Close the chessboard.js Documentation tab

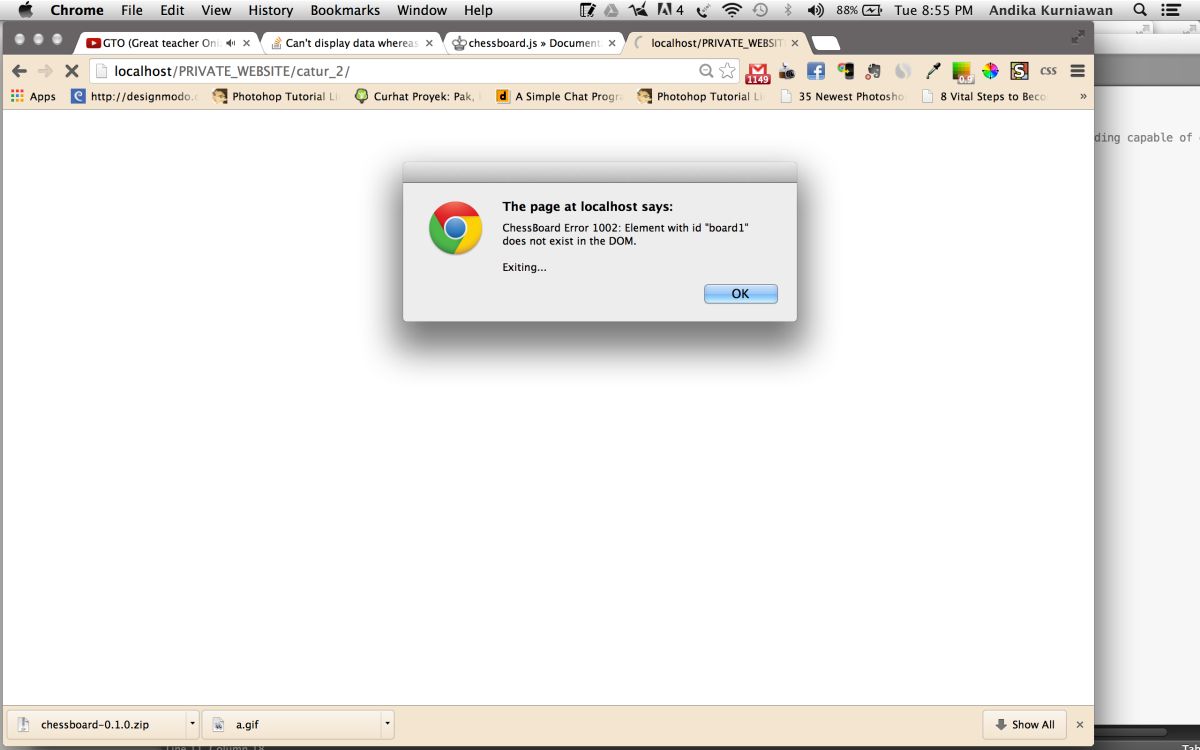coord(612,43)
